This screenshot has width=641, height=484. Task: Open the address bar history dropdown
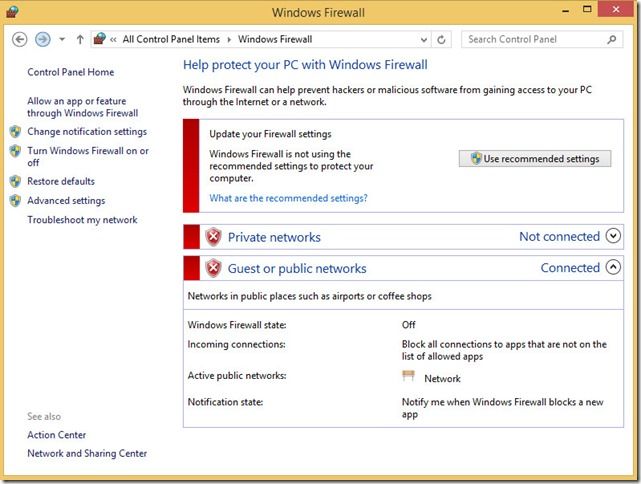(424, 40)
